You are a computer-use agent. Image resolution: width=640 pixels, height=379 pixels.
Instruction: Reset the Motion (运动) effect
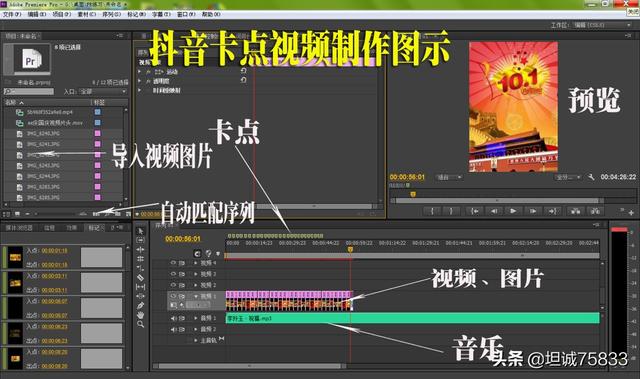(243, 71)
